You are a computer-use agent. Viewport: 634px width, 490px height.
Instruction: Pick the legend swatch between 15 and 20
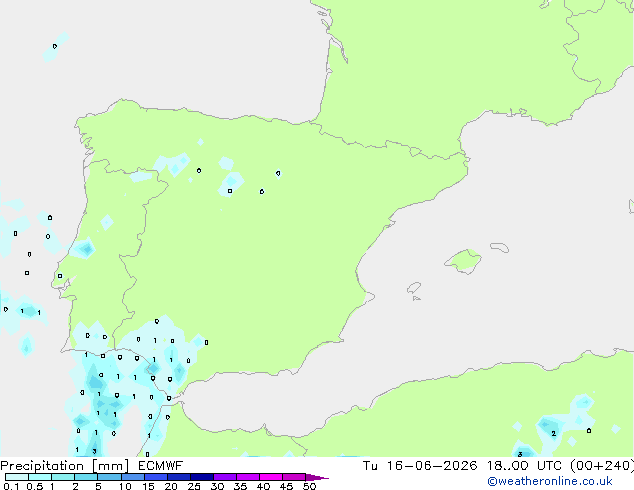(x=156, y=477)
